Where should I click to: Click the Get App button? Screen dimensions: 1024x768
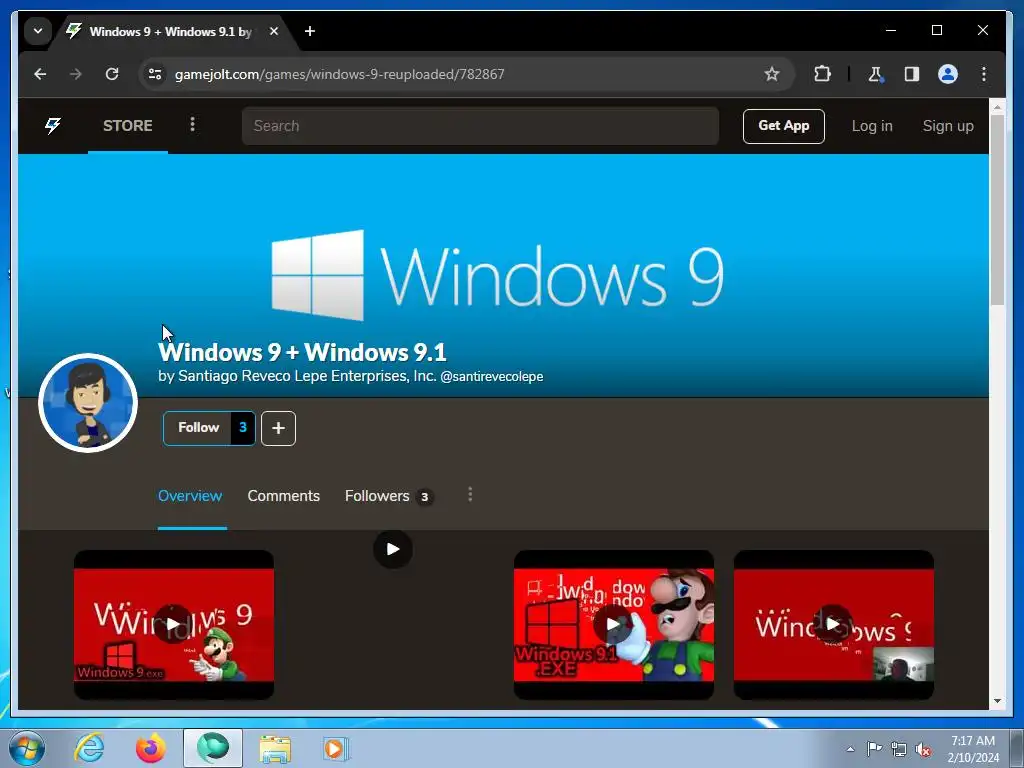(783, 126)
